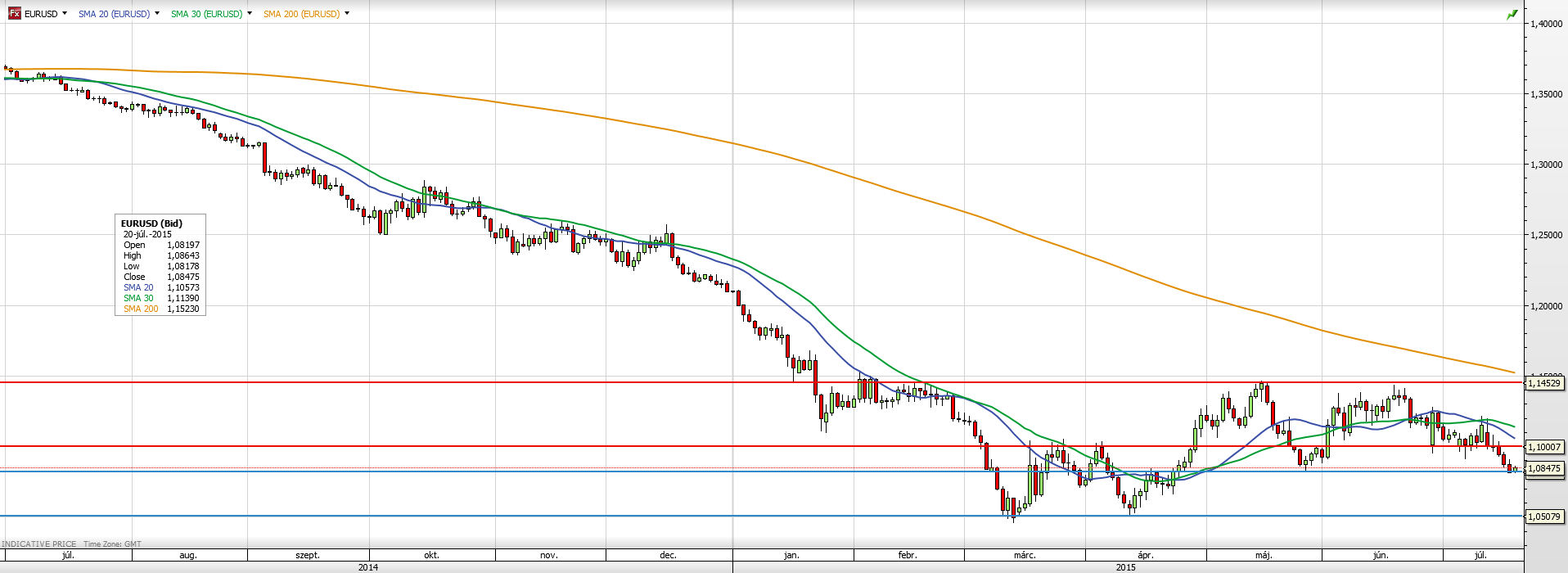
Task: Click the 2015 year label on time axis
Action: [x=1126, y=566]
